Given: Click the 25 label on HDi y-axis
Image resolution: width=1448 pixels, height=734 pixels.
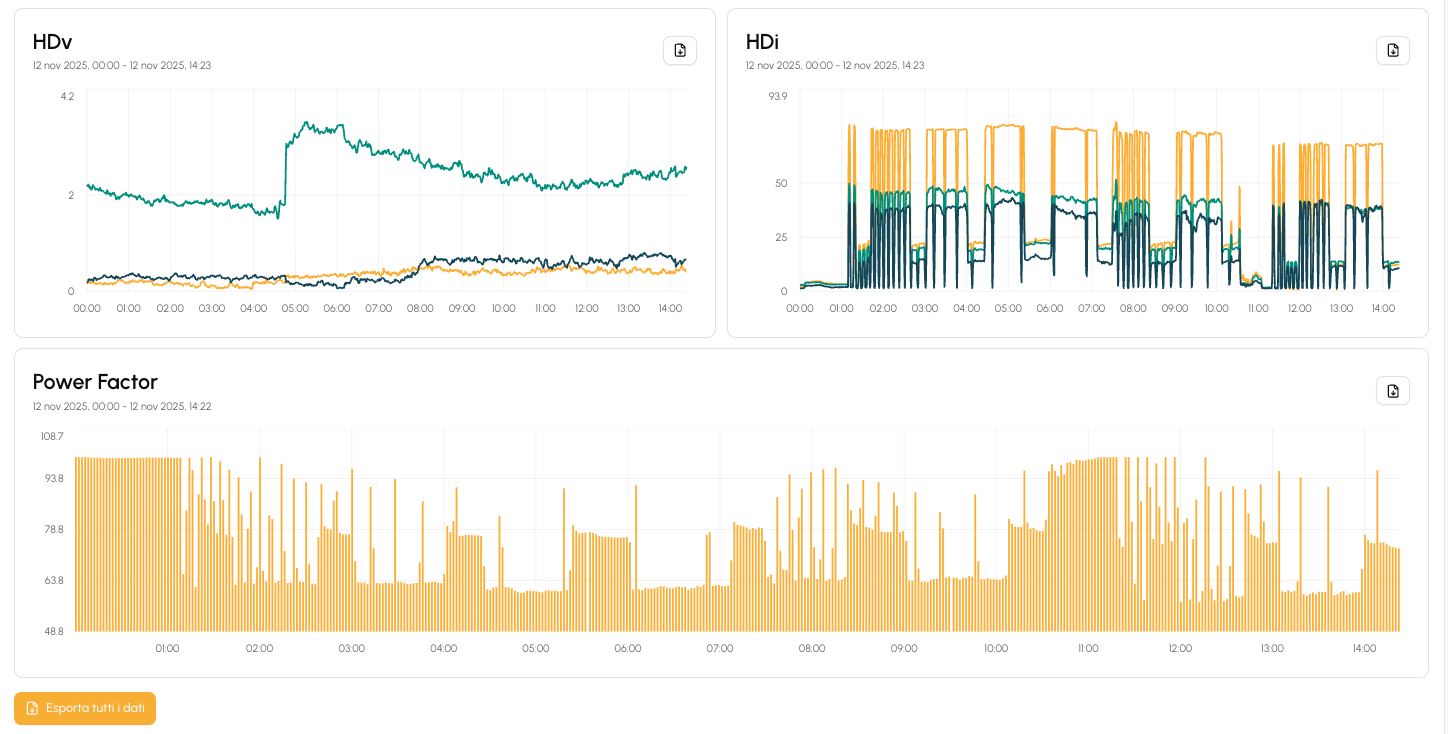Looking at the screenshot, I should point(781,237).
